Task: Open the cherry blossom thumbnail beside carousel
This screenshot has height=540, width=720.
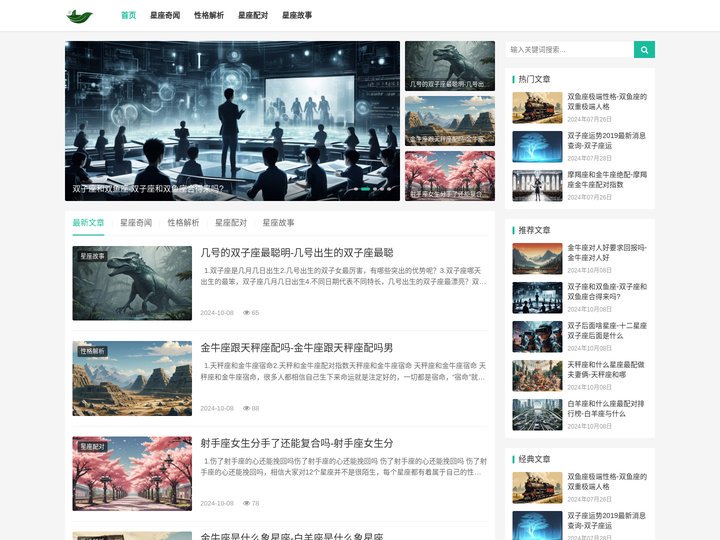Action: (x=450, y=176)
